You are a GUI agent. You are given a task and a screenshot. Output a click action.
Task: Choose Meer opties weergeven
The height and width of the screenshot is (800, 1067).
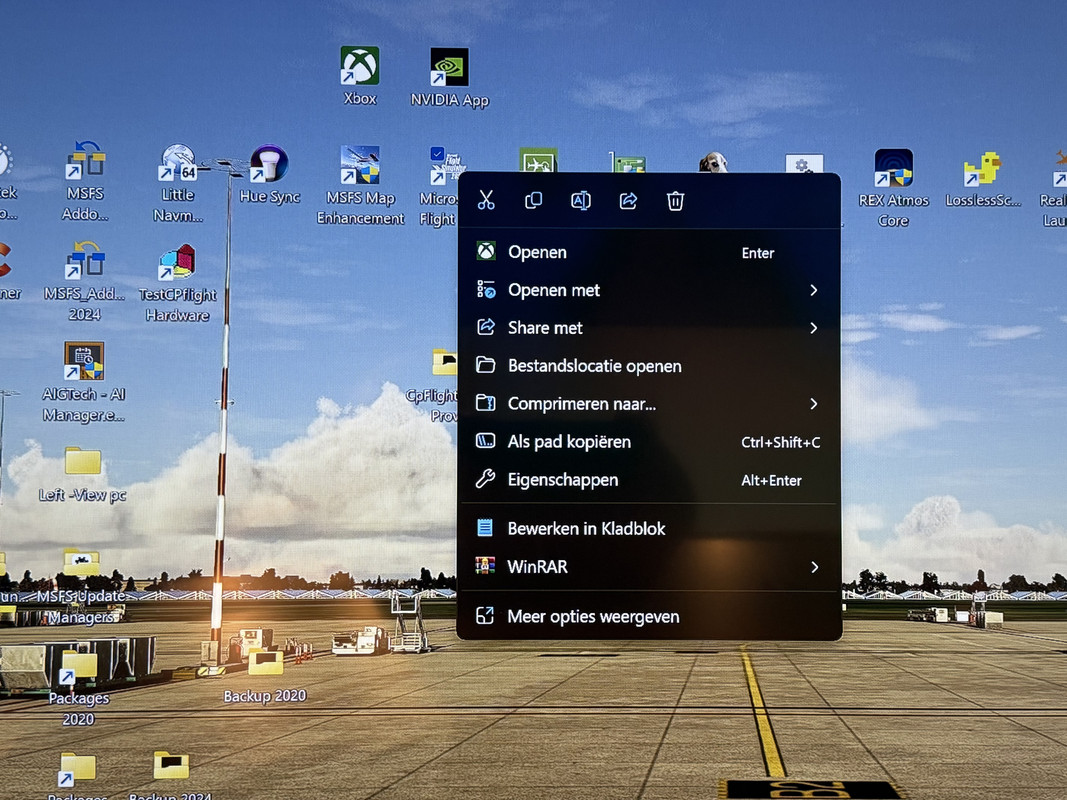coord(649,617)
